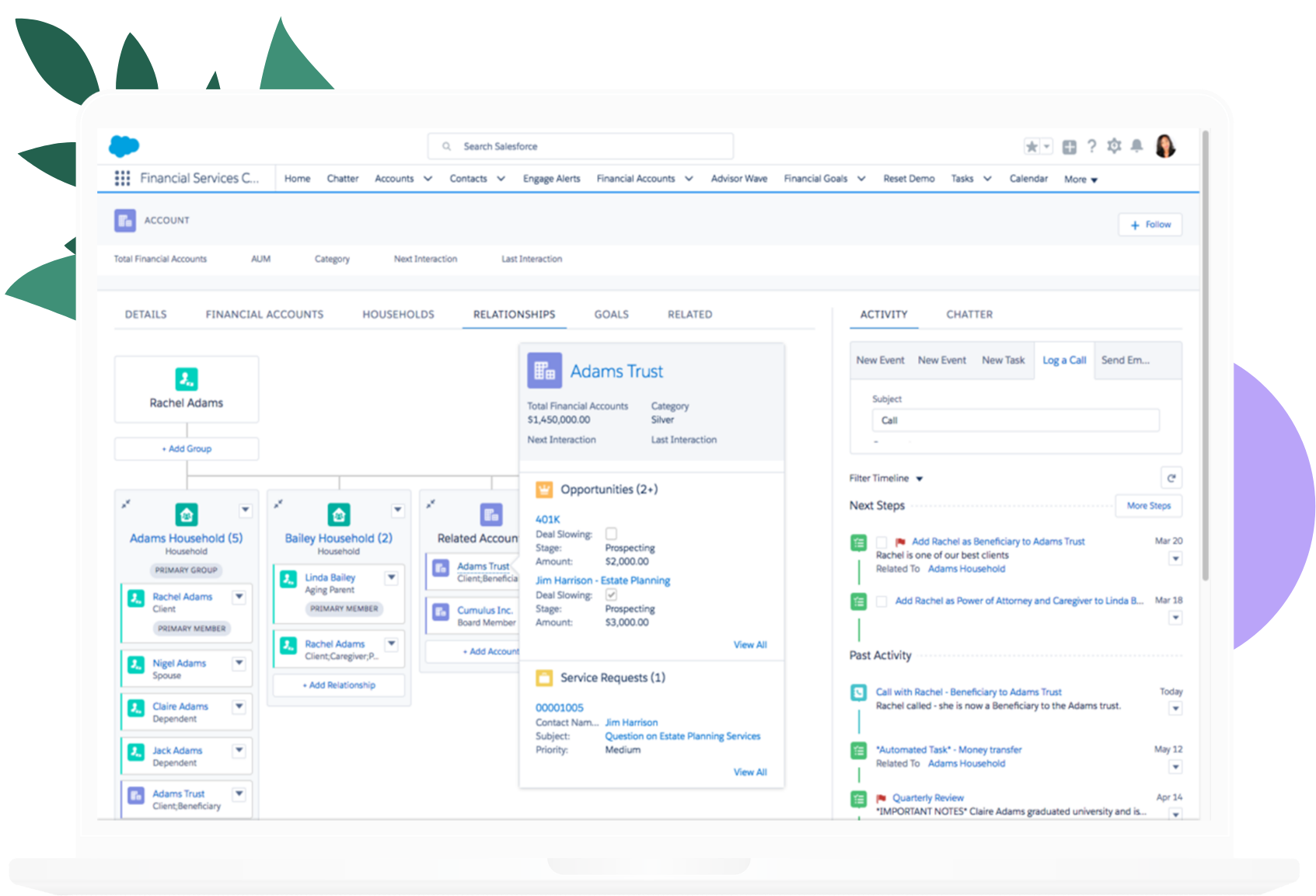Switch to the Details tab
Viewport: 1316px width, 896px height.
click(146, 315)
